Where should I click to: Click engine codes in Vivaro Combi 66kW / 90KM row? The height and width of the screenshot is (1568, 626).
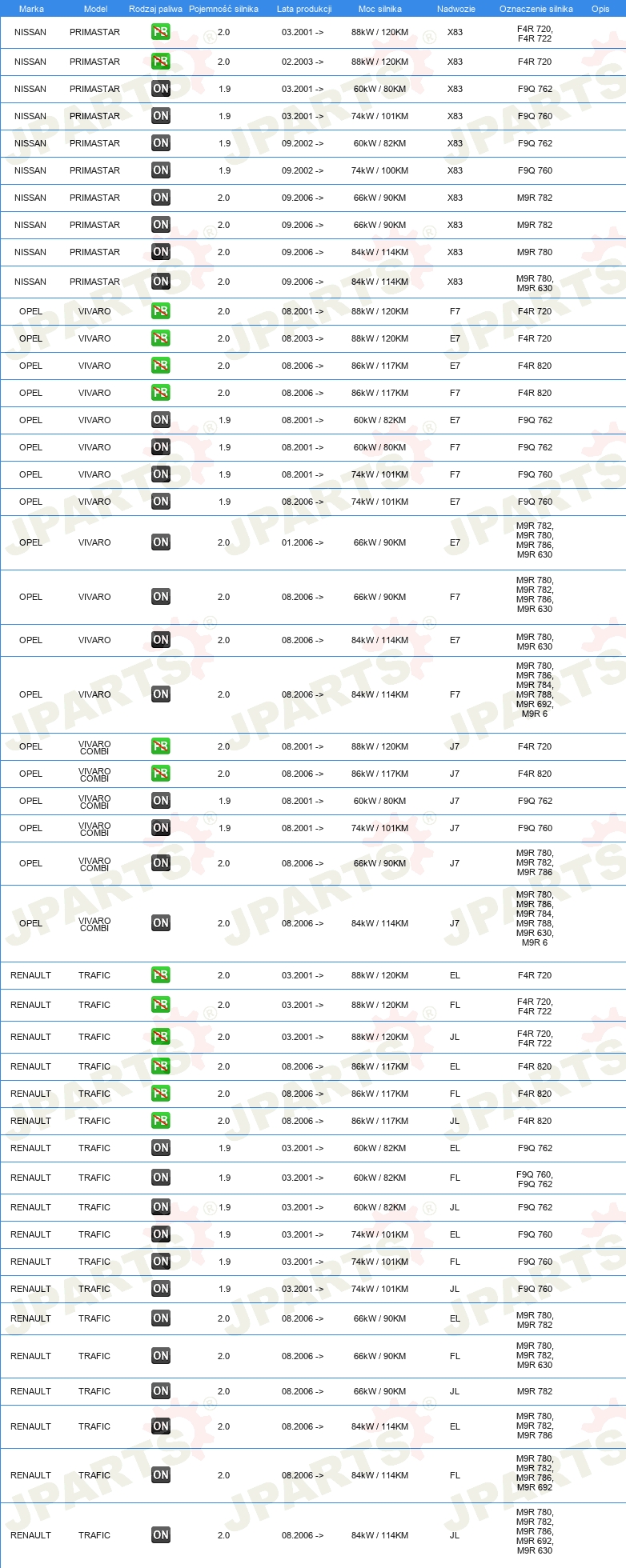(x=535, y=862)
